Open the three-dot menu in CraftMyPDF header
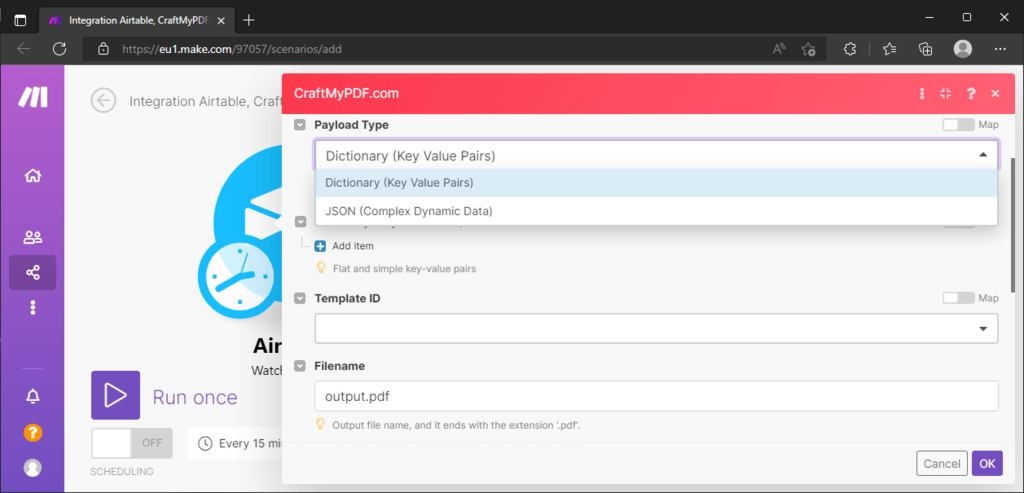 point(921,93)
